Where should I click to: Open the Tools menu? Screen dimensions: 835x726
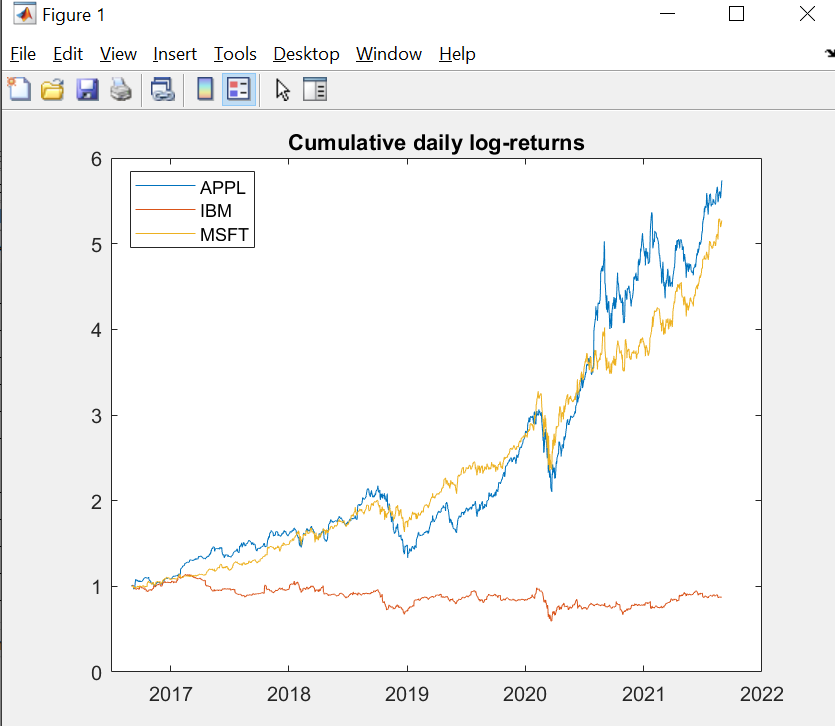[234, 54]
